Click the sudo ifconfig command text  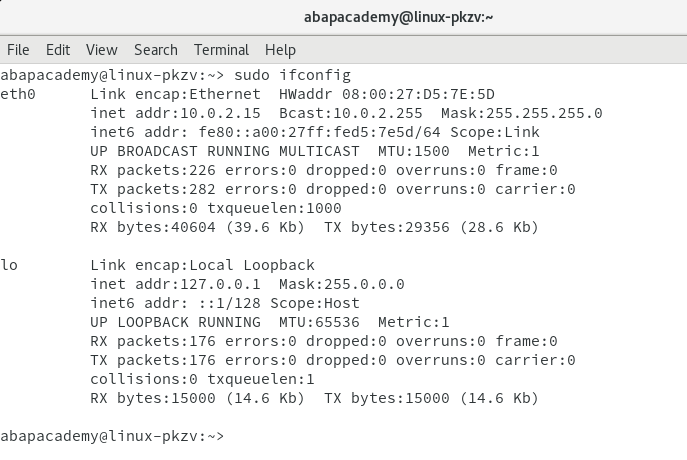click(292, 75)
